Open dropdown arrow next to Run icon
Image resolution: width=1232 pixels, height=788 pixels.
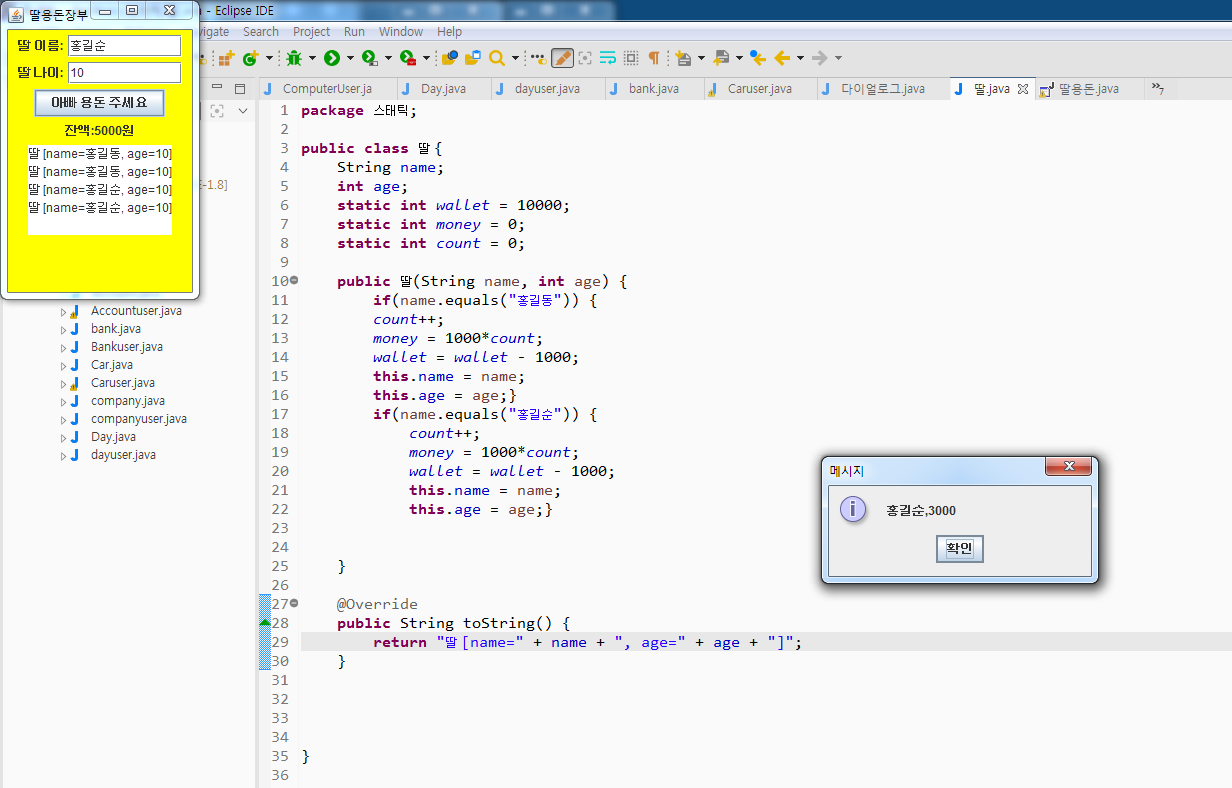[x=350, y=58]
